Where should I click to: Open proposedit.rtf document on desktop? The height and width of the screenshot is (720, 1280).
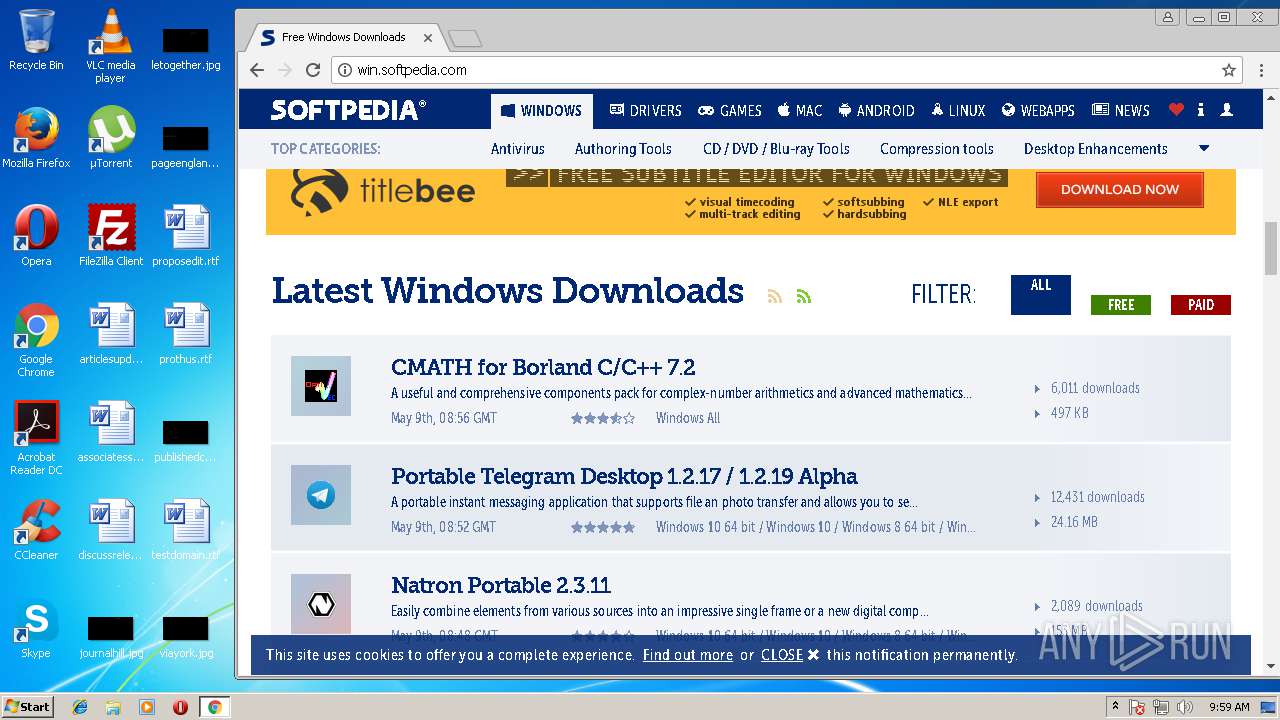coord(185,236)
